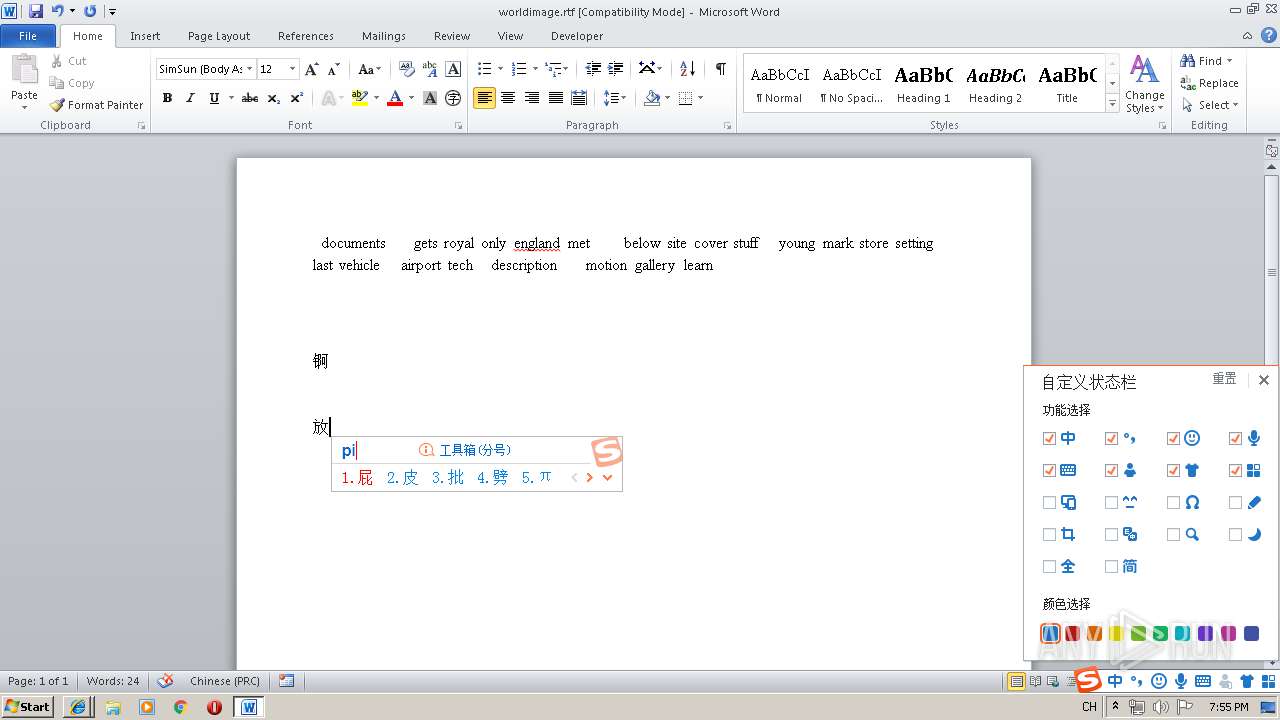Open the Phonetic Guide tool
Image resolution: width=1280 pixels, height=720 pixels.
click(x=430, y=69)
